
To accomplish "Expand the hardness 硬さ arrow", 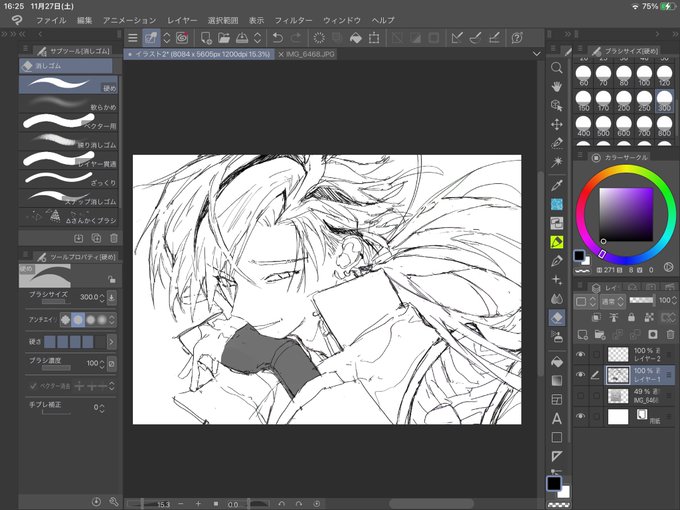I will pyautogui.click(x=111, y=342).
